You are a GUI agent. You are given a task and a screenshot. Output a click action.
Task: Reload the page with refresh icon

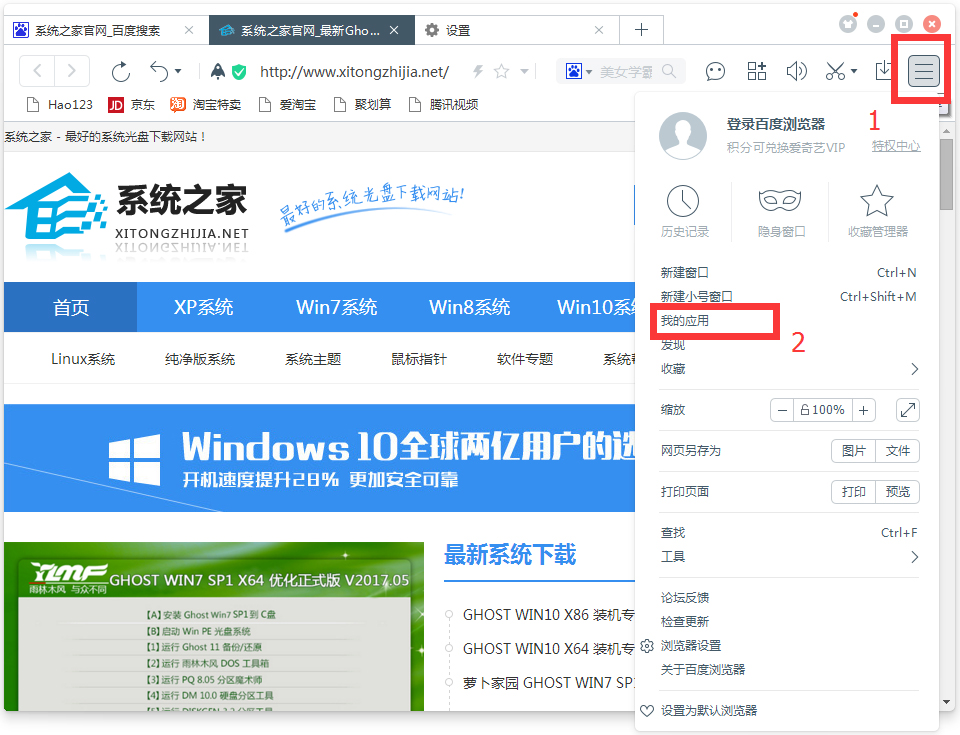(x=121, y=72)
